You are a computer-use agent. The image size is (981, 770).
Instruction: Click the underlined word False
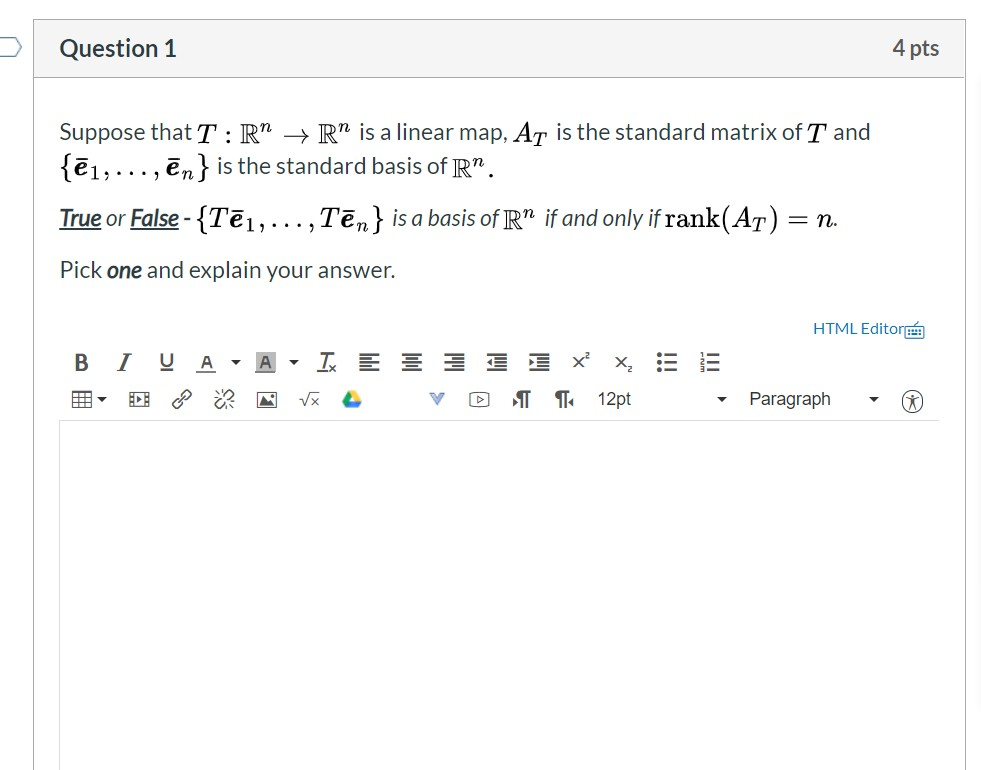(155, 218)
